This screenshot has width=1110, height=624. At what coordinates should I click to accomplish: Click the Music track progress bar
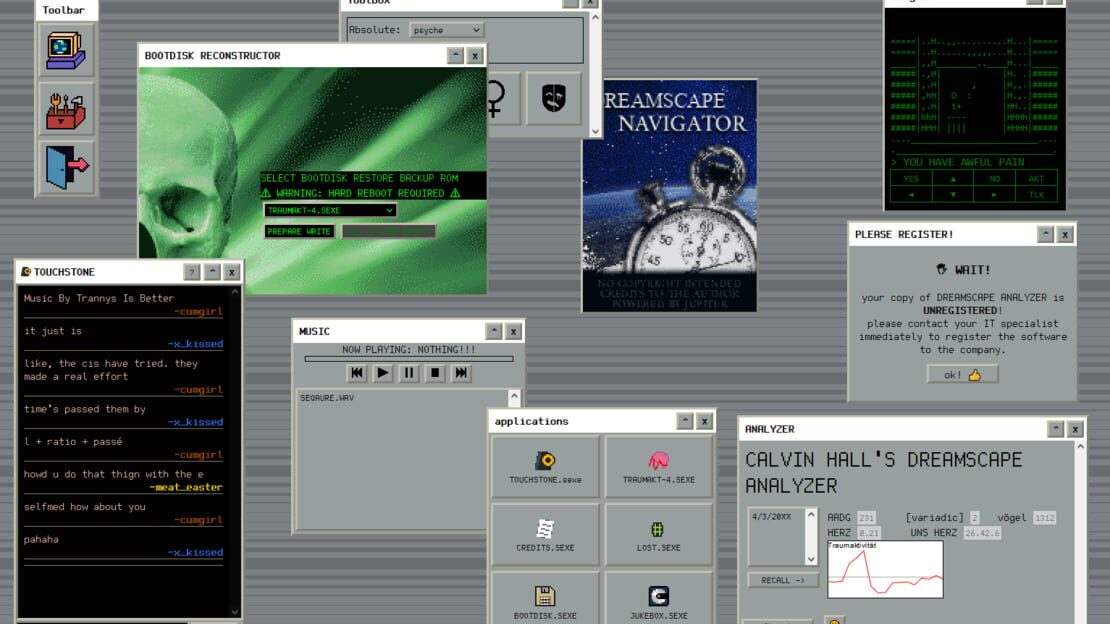tap(409, 359)
